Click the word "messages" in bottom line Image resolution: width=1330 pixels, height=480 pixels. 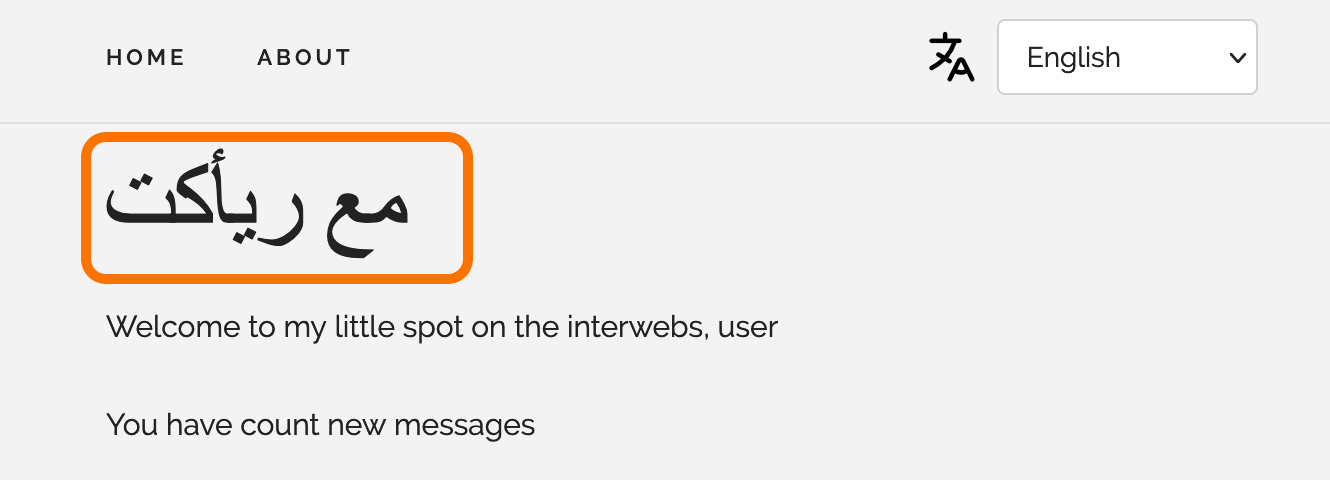[x=464, y=425]
